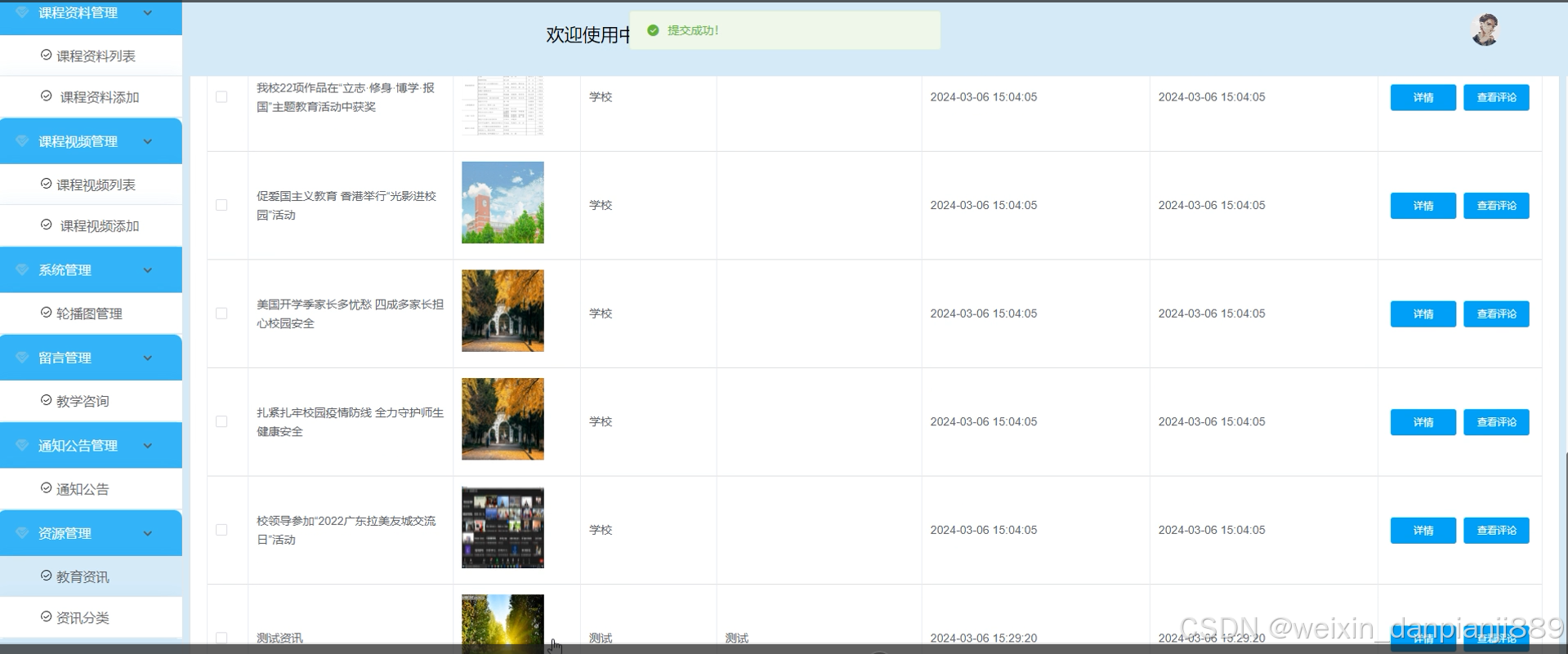
Task: Click diamond icon beside 资源管理
Action: pos(22,533)
